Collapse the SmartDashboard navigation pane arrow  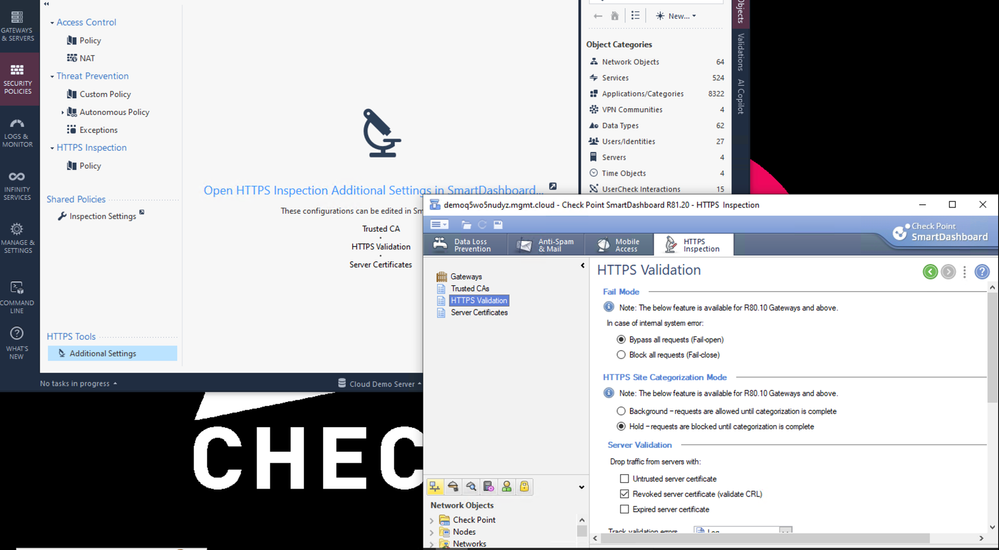point(582,265)
